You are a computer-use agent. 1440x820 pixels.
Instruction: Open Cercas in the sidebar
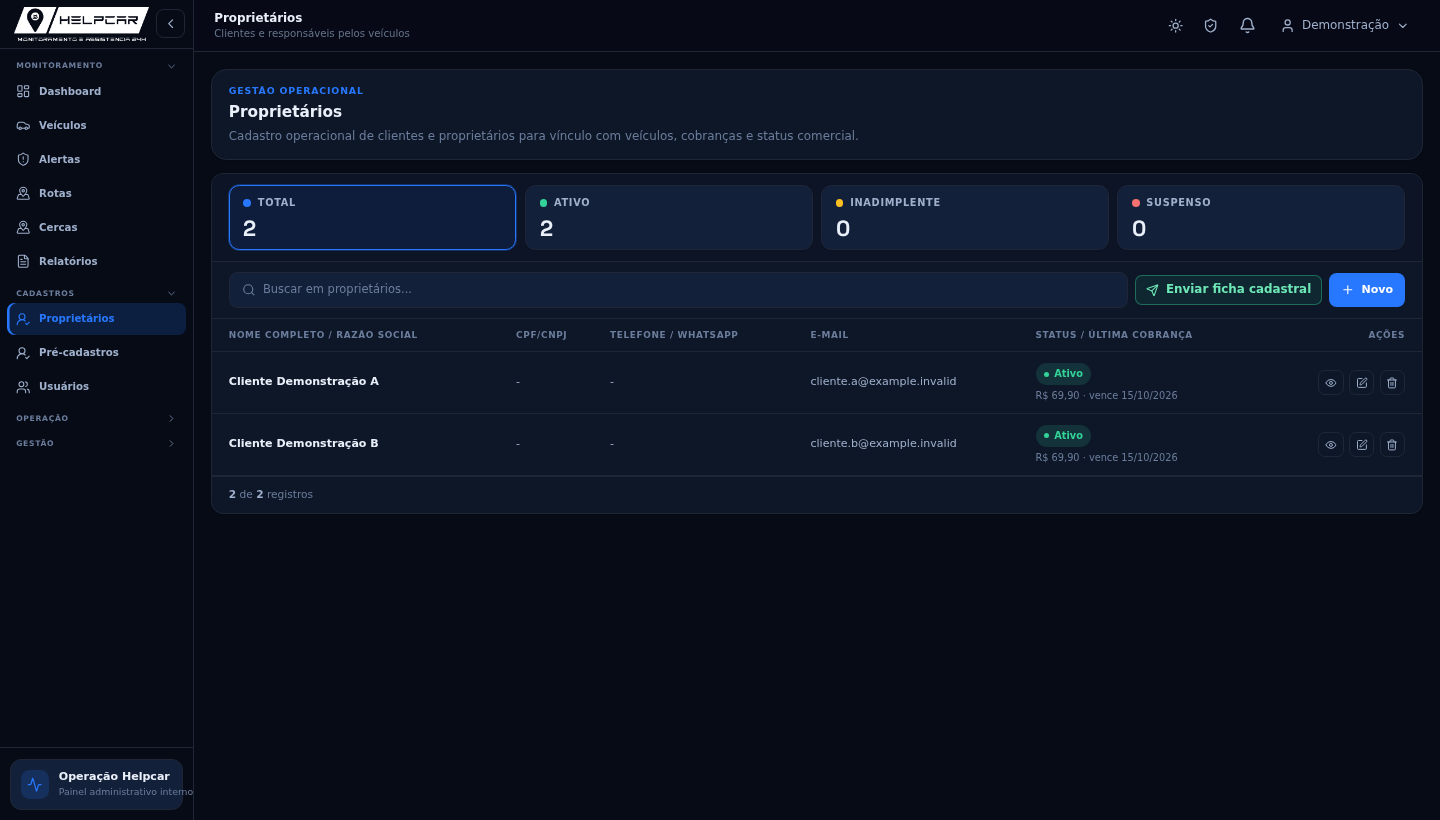click(96, 227)
